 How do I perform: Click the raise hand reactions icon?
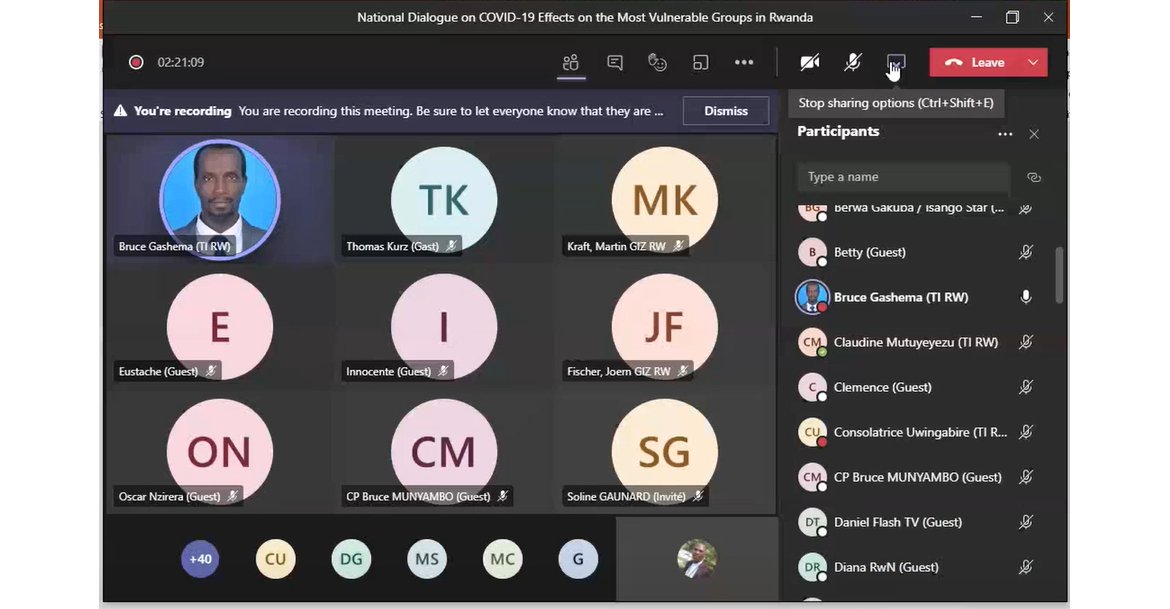[x=657, y=63]
